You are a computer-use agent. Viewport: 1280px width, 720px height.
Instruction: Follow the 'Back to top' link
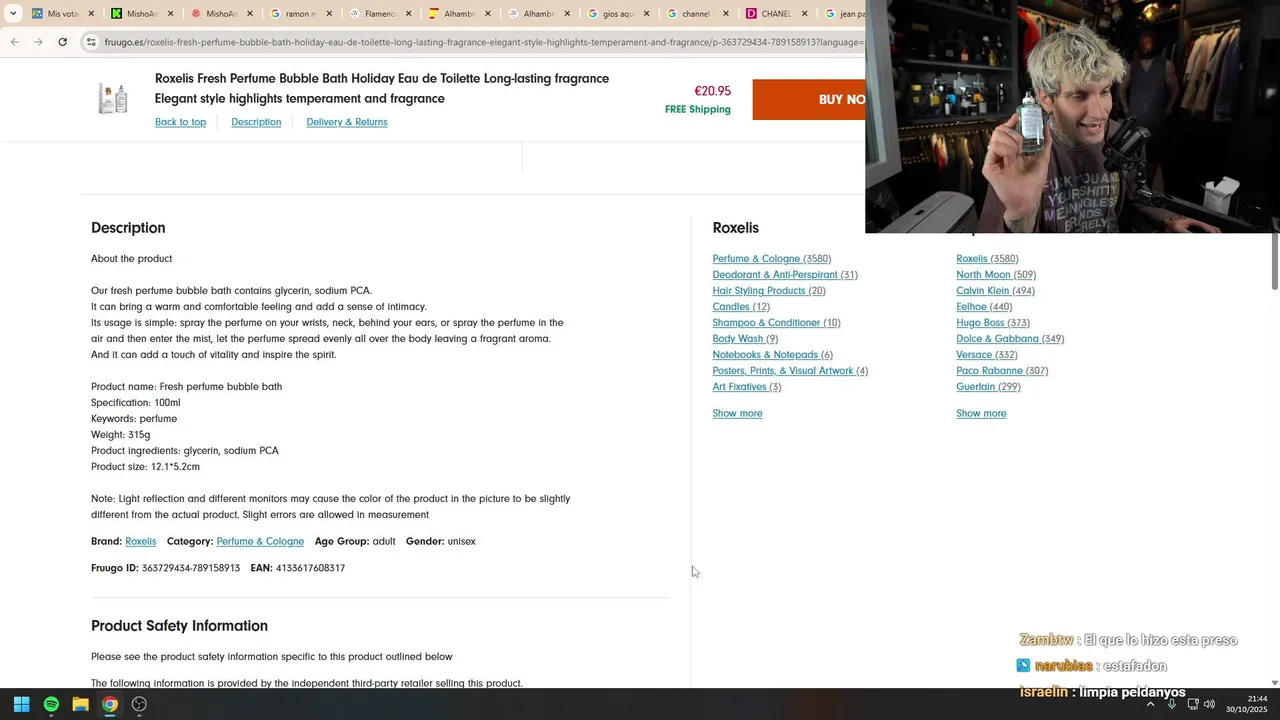(180, 122)
